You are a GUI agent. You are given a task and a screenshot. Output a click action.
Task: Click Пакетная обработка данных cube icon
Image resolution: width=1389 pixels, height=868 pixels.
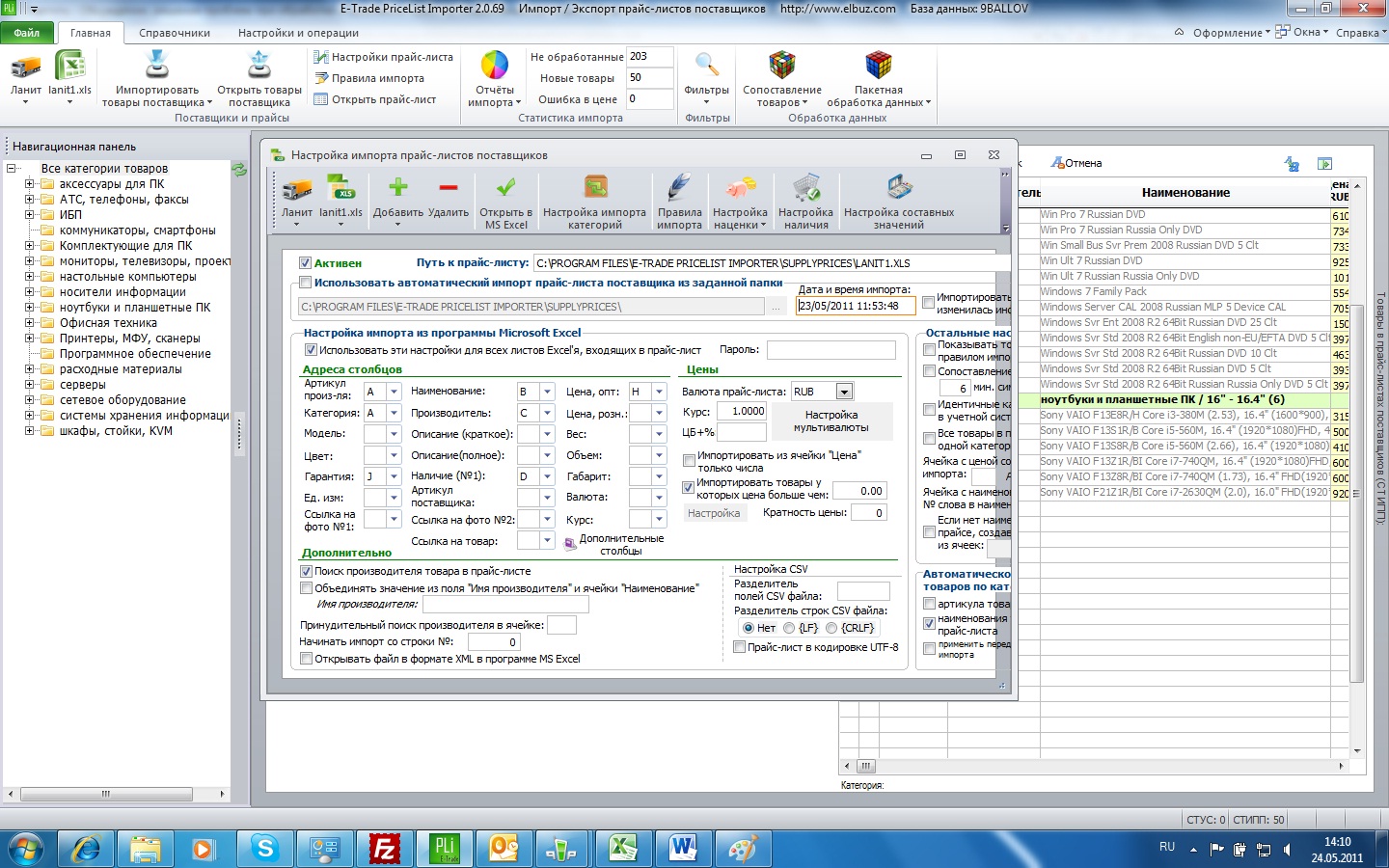point(879,66)
